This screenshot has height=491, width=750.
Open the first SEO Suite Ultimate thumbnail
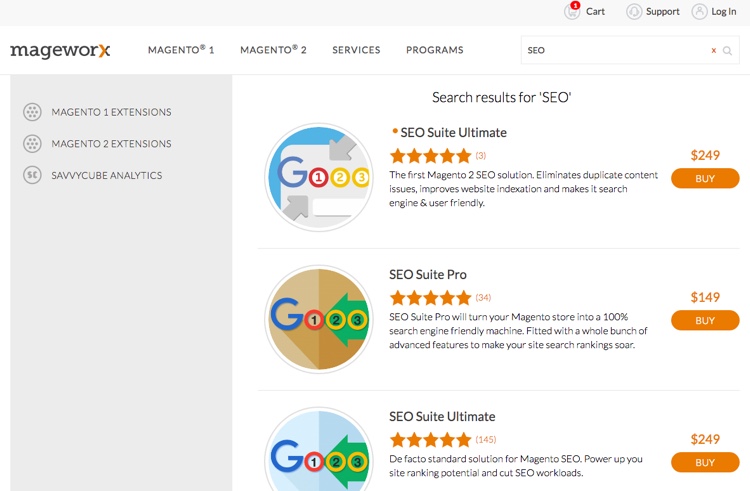pos(319,178)
